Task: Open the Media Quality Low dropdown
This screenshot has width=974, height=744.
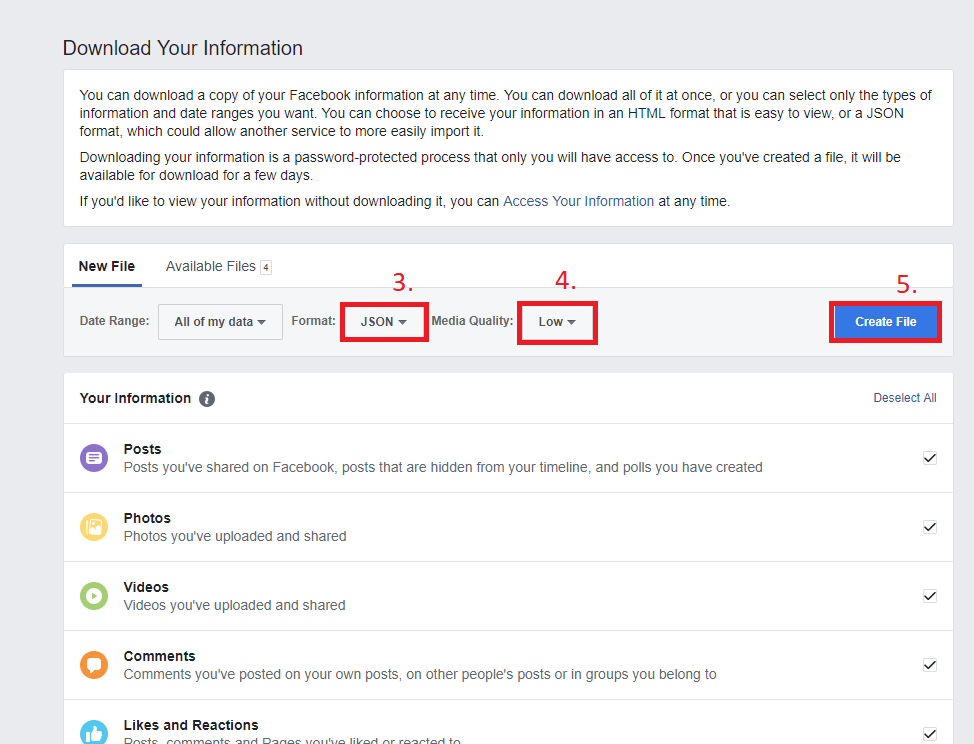Action: pos(557,322)
